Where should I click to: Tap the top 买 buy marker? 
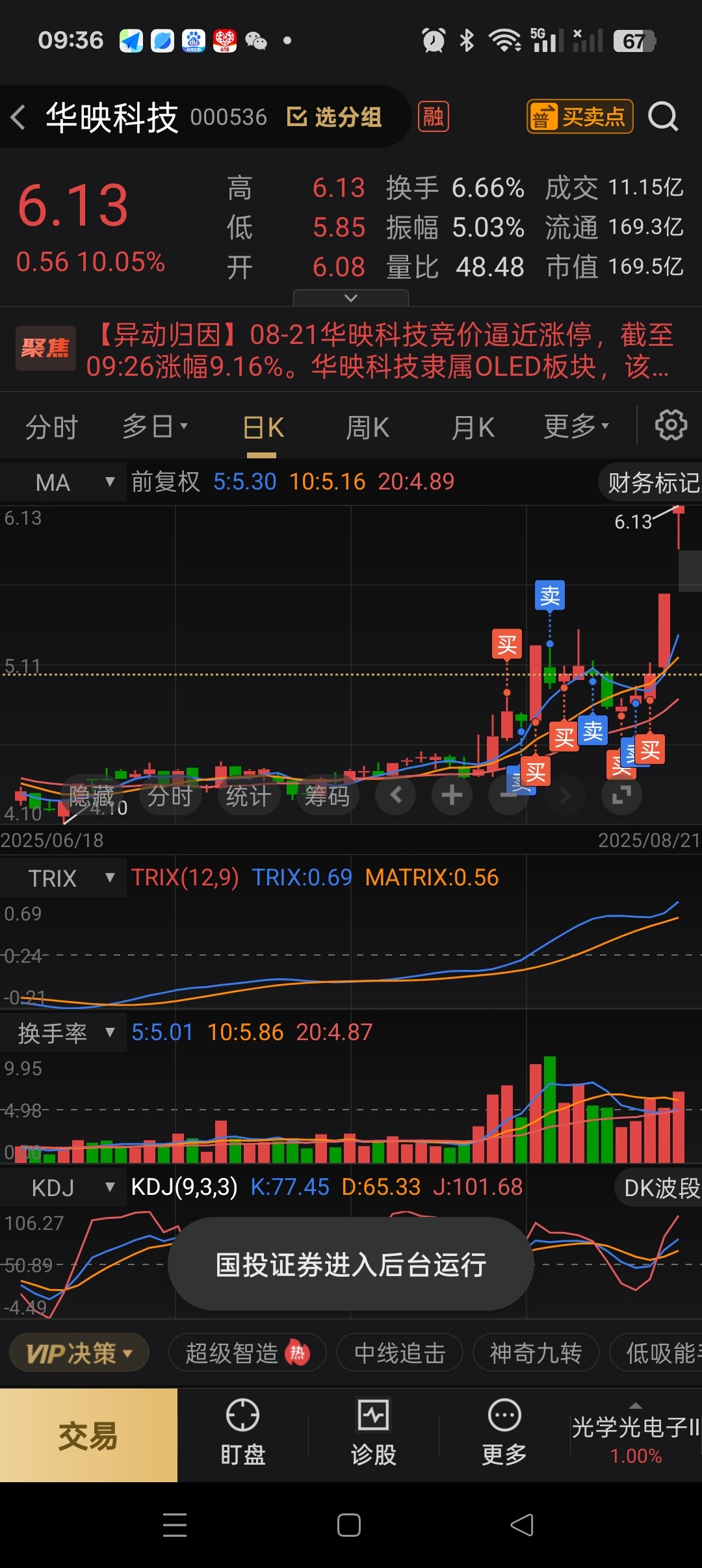[507, 645]
